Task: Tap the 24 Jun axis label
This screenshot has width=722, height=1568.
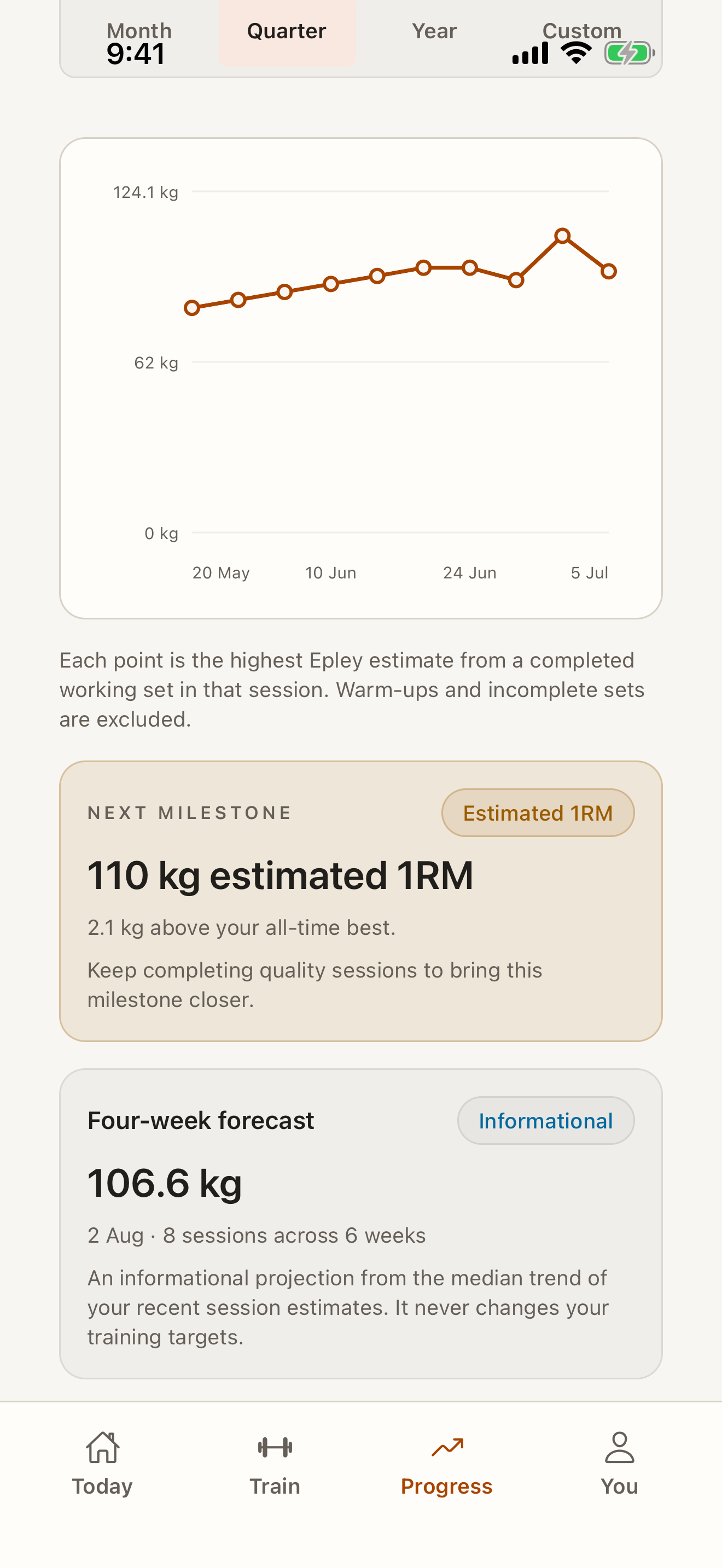Action: coord(469,573)
